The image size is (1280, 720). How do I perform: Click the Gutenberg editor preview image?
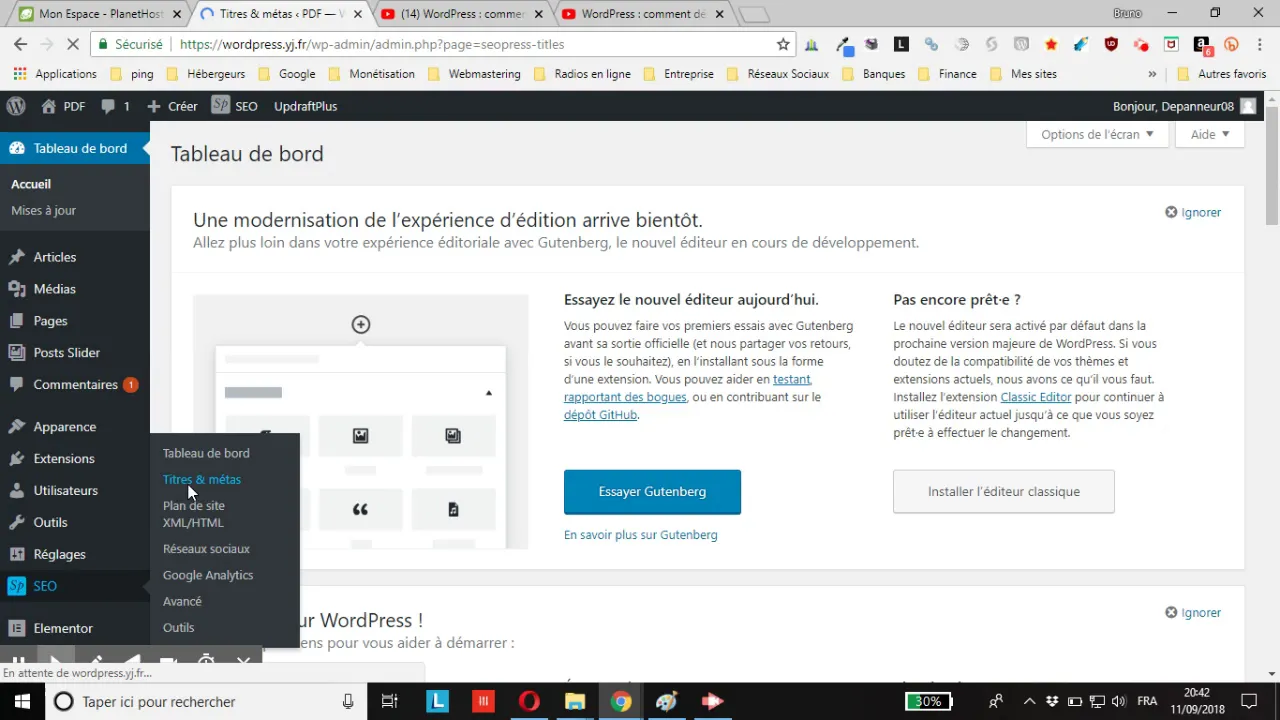pyautogui.click(x=360, y=421)
